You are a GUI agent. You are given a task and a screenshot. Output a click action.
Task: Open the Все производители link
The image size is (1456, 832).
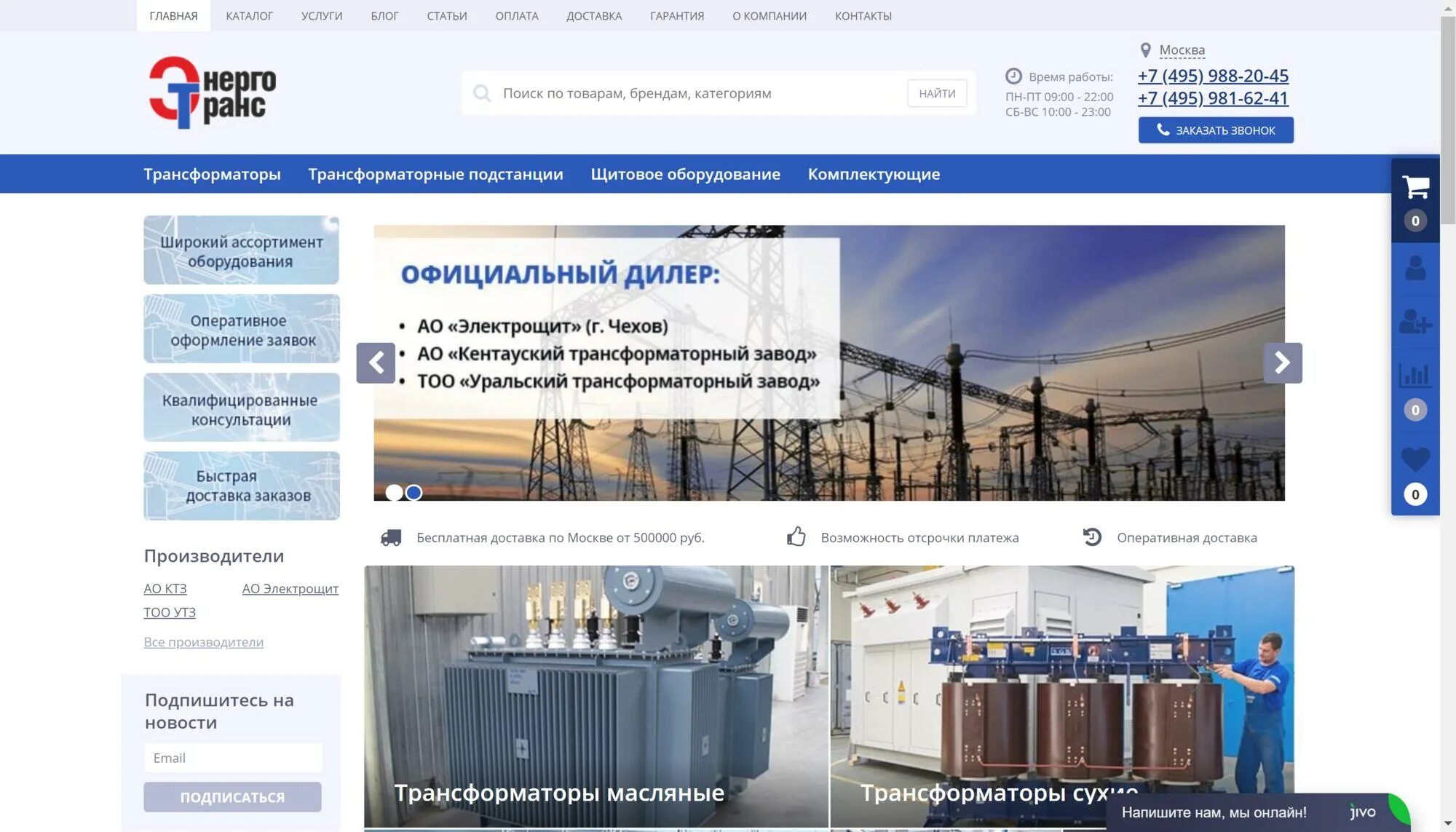coord(203,642)
